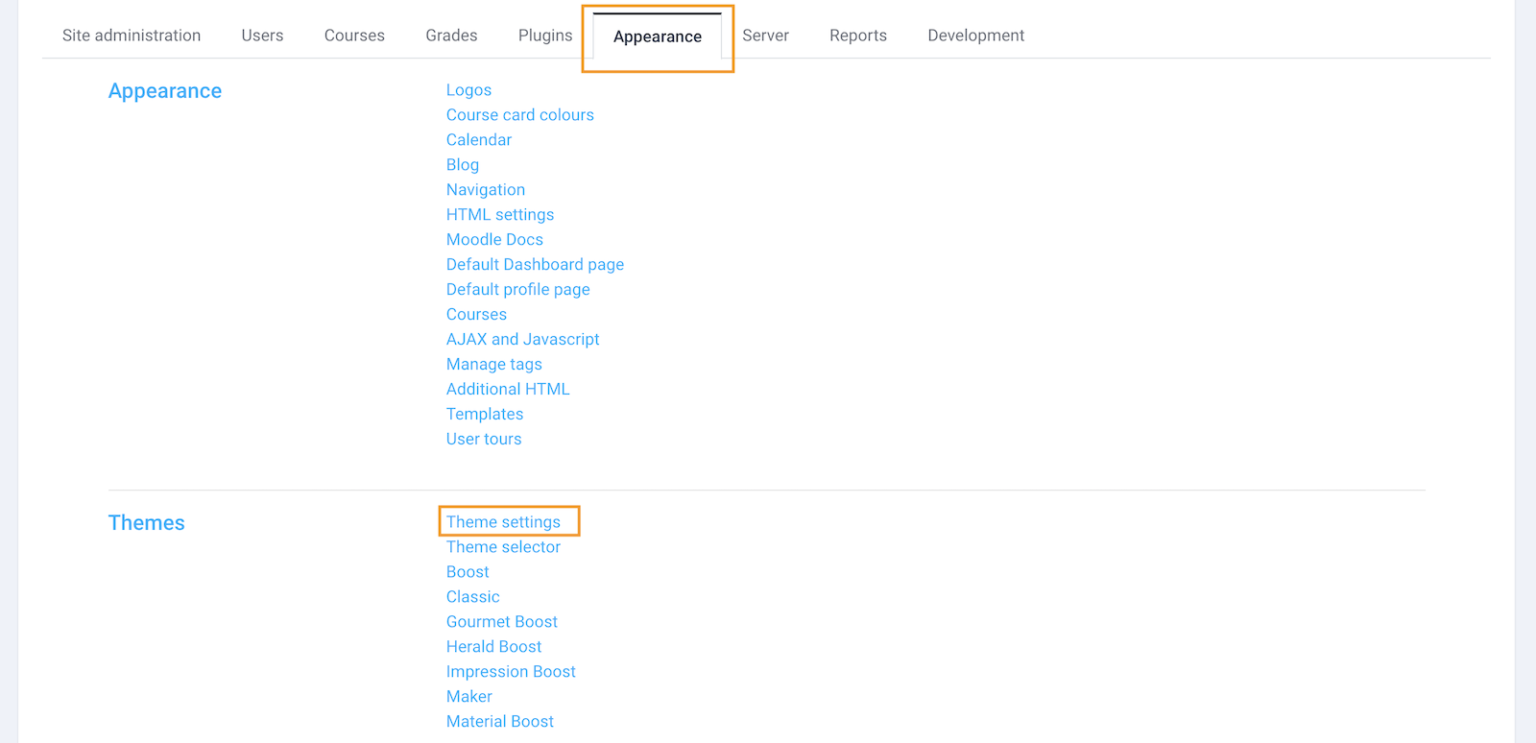Open the Boost theme settings
This screenshot has width=1536, height=743.
coord(467,571)
